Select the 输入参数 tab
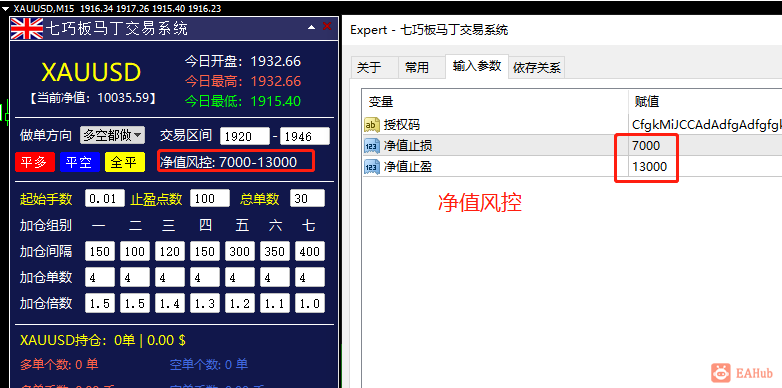 pyautogui.click(x=477, y=66)
